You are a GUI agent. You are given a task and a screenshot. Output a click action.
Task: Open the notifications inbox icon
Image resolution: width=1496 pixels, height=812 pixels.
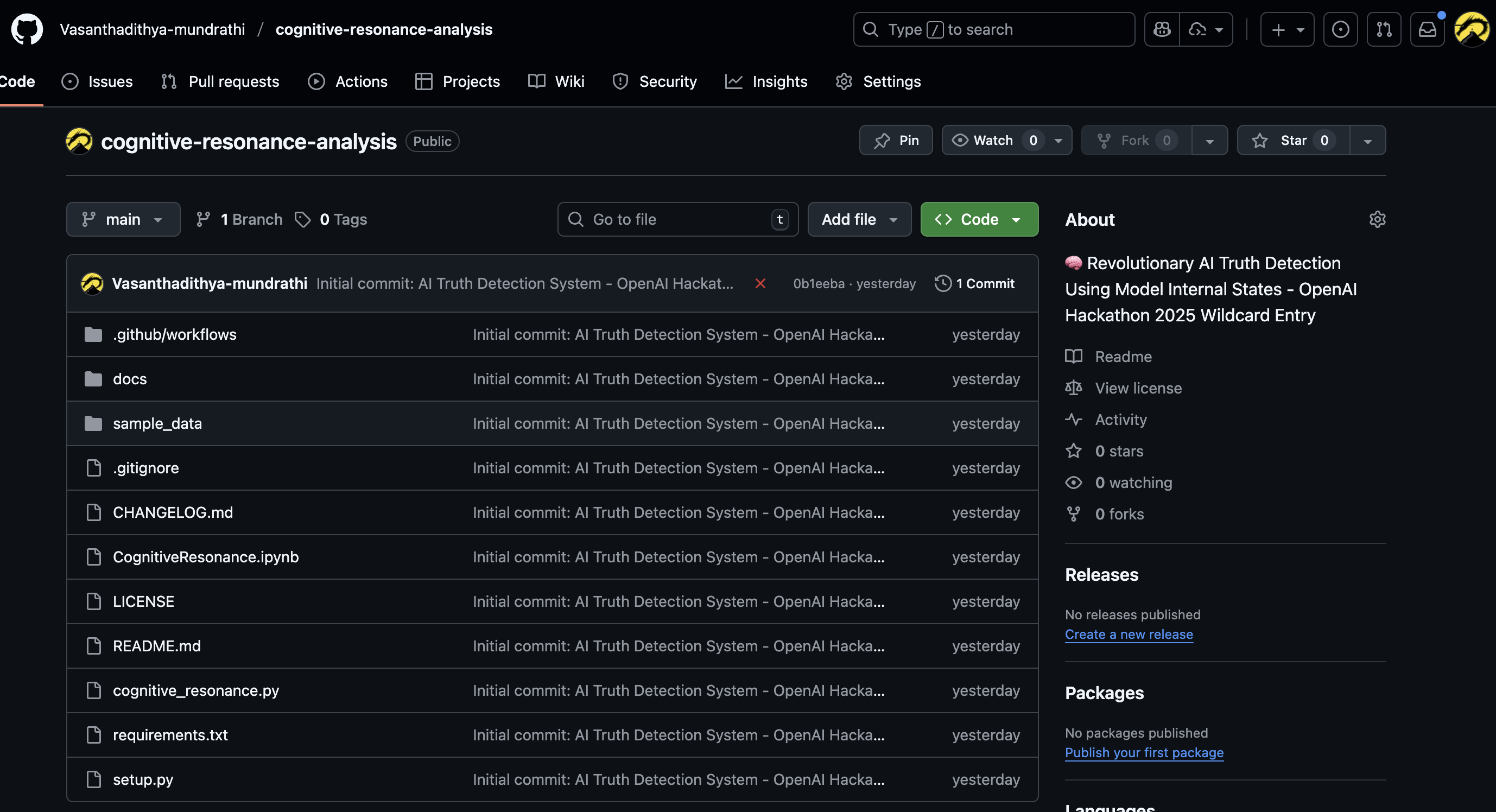[x=1427, y=29]
